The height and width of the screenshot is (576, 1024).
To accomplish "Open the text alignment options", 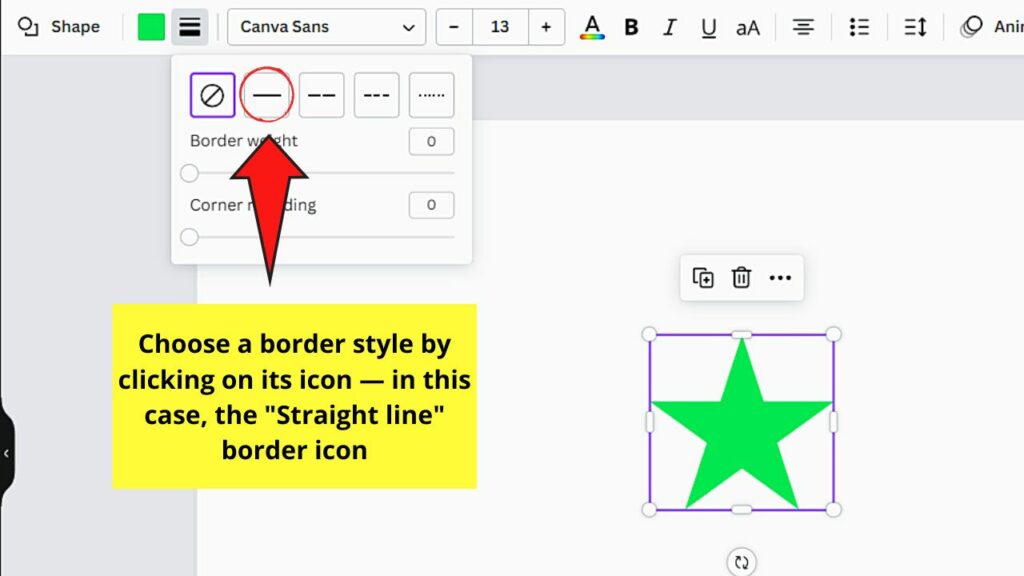I will click(x=803, y=27).
